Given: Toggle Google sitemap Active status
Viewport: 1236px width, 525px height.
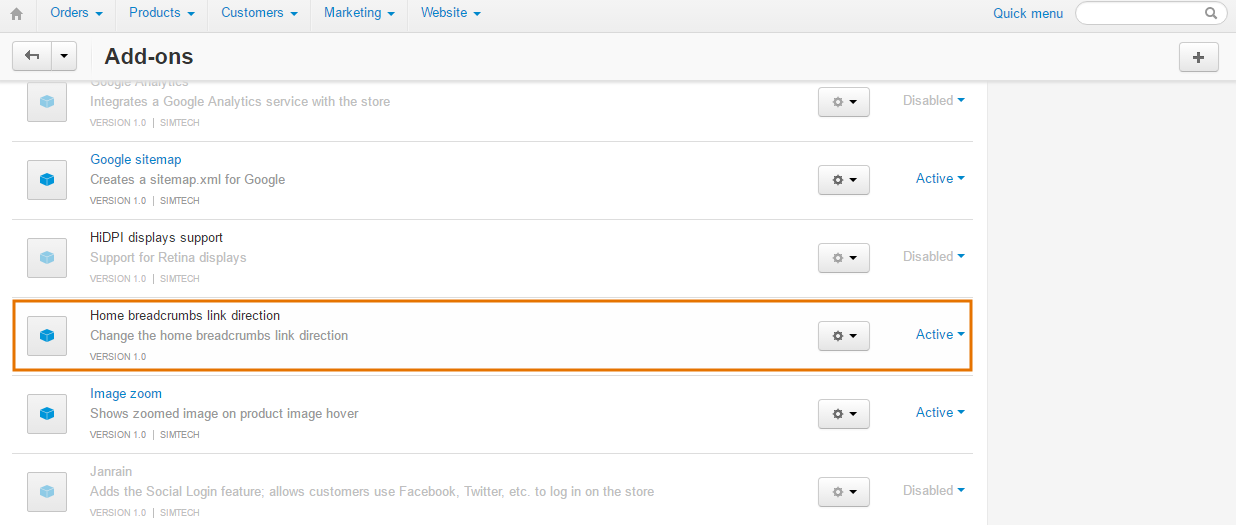Looking at the screenshot, I should pyautogui.click(x=940, y=178).
